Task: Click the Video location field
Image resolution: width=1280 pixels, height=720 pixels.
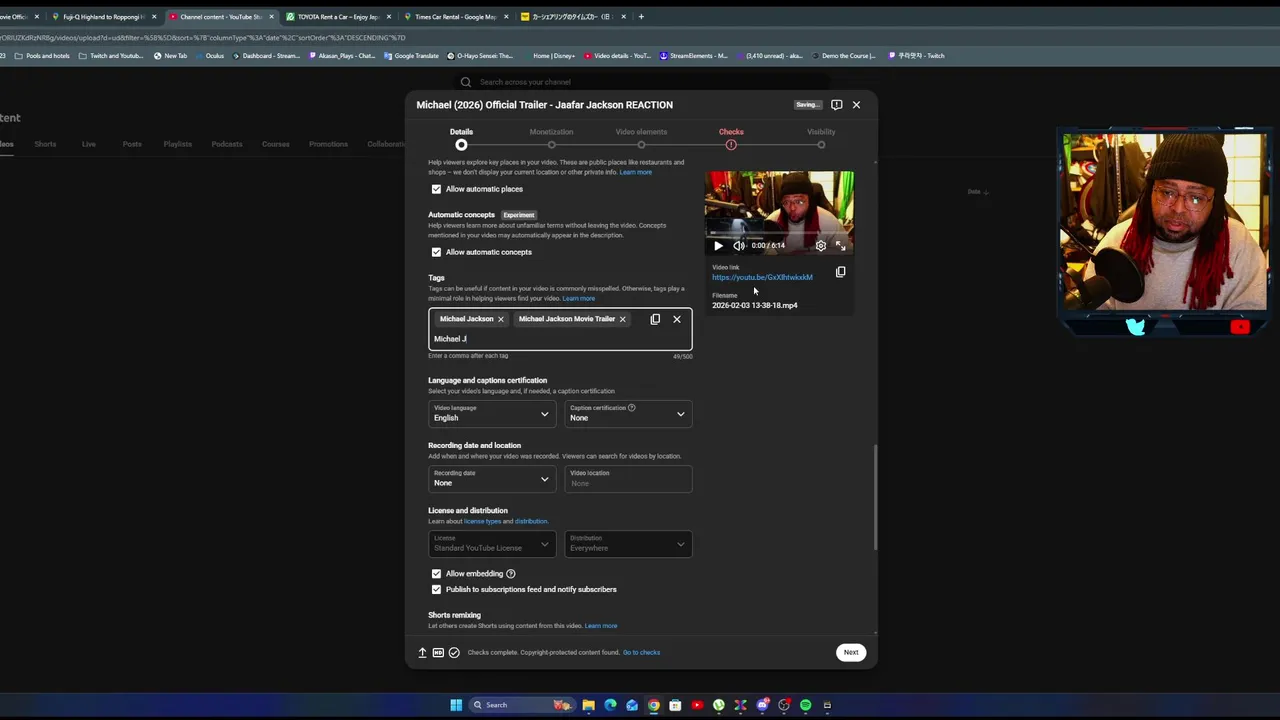Action: (627, 479)
